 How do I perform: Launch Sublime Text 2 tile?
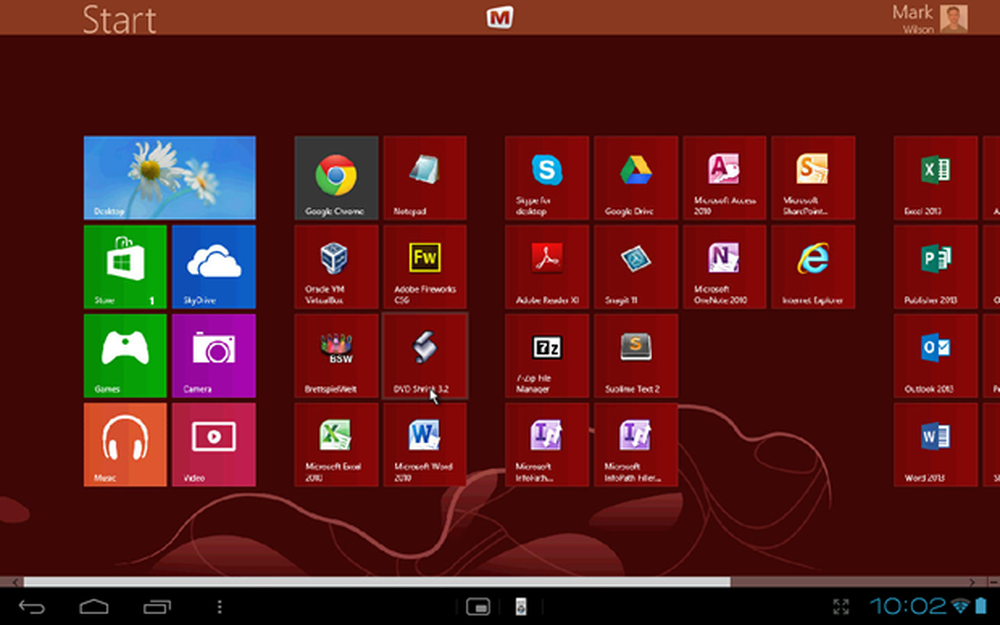[x=636, y=355]
